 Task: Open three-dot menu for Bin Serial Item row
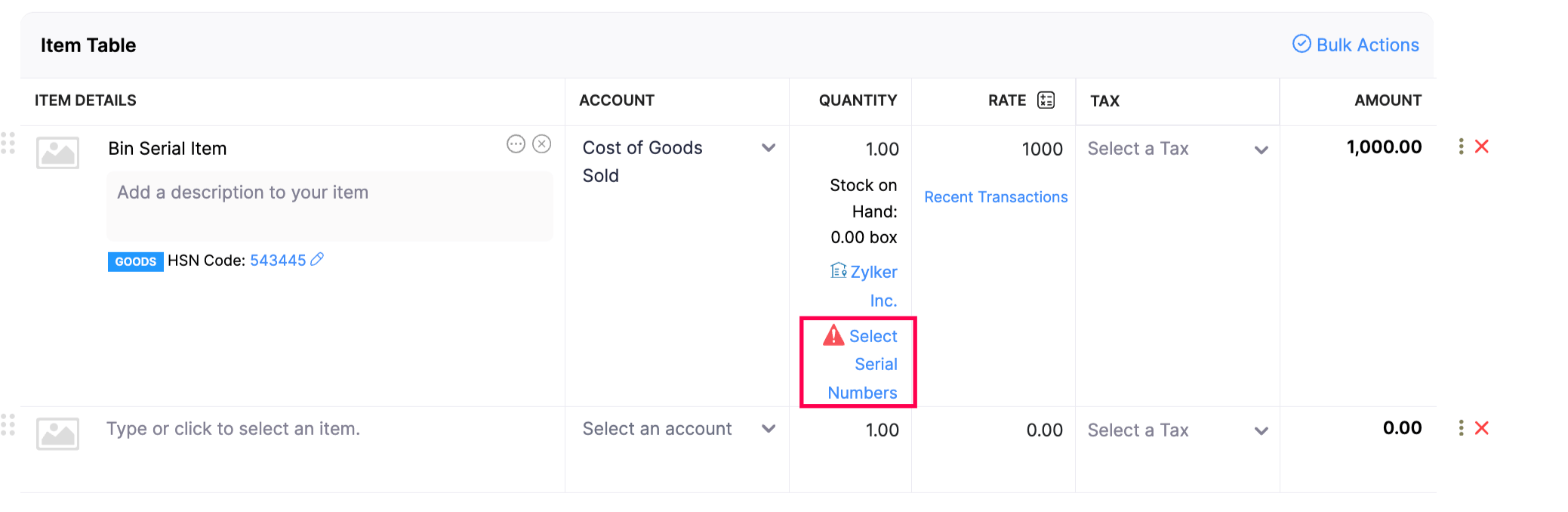tap(1461, 147)
